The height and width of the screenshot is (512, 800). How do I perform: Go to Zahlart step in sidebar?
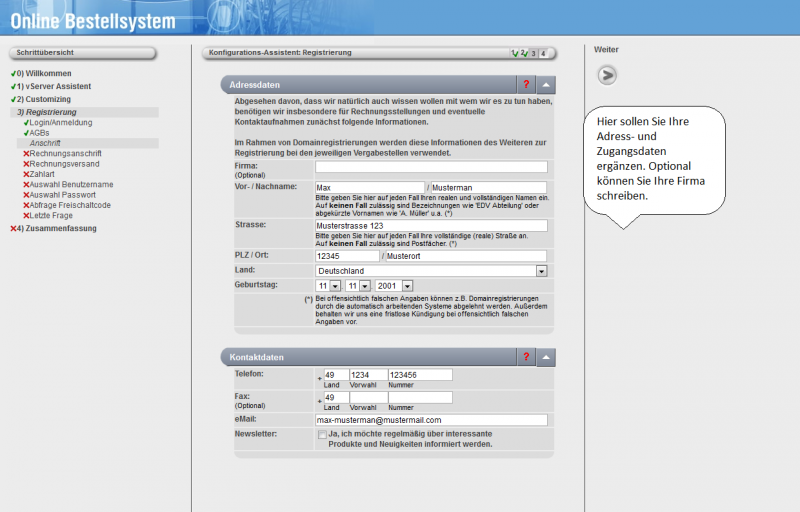pos(47,174)
